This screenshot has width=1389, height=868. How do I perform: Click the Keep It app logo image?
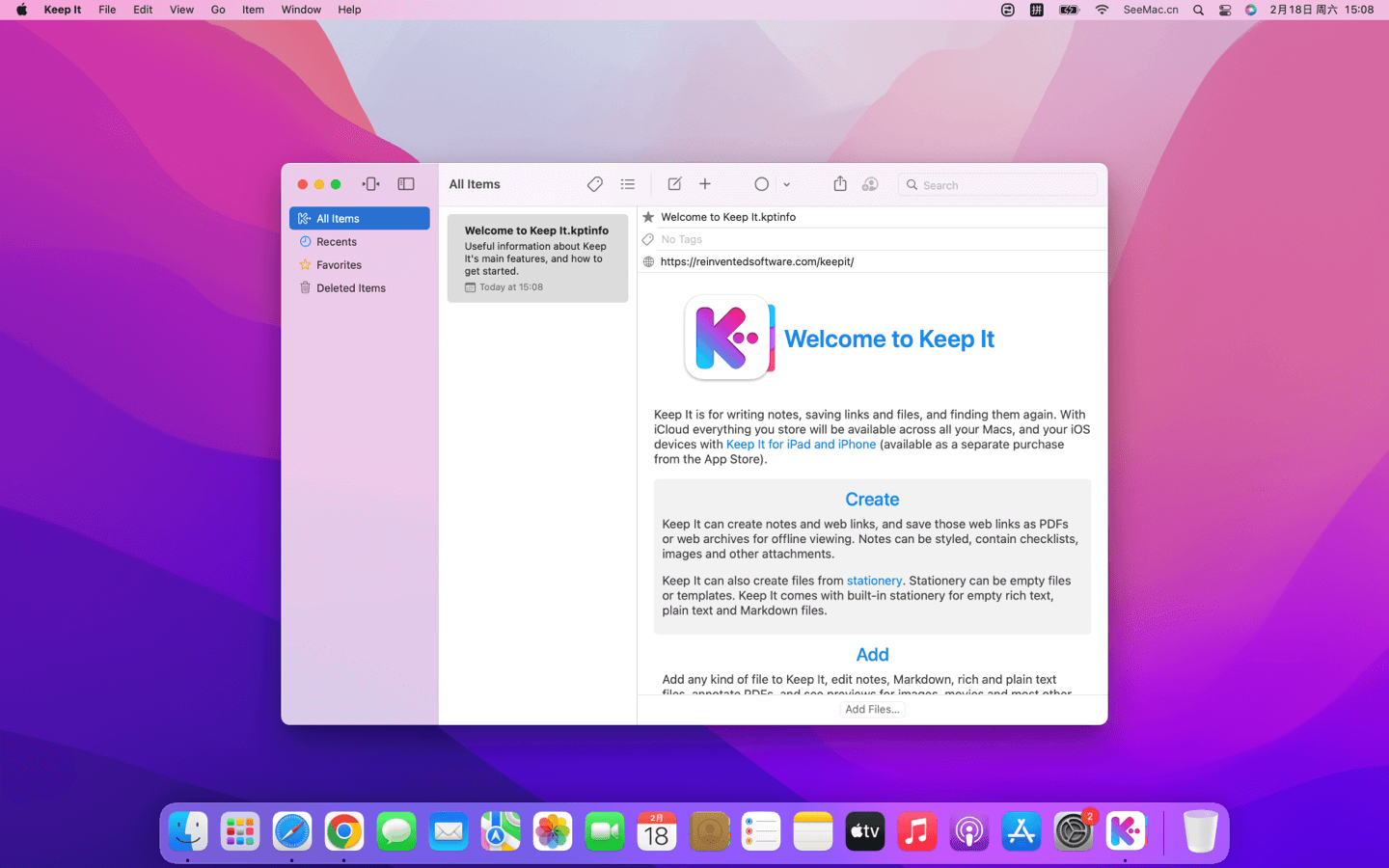click(x=729, y=338)
